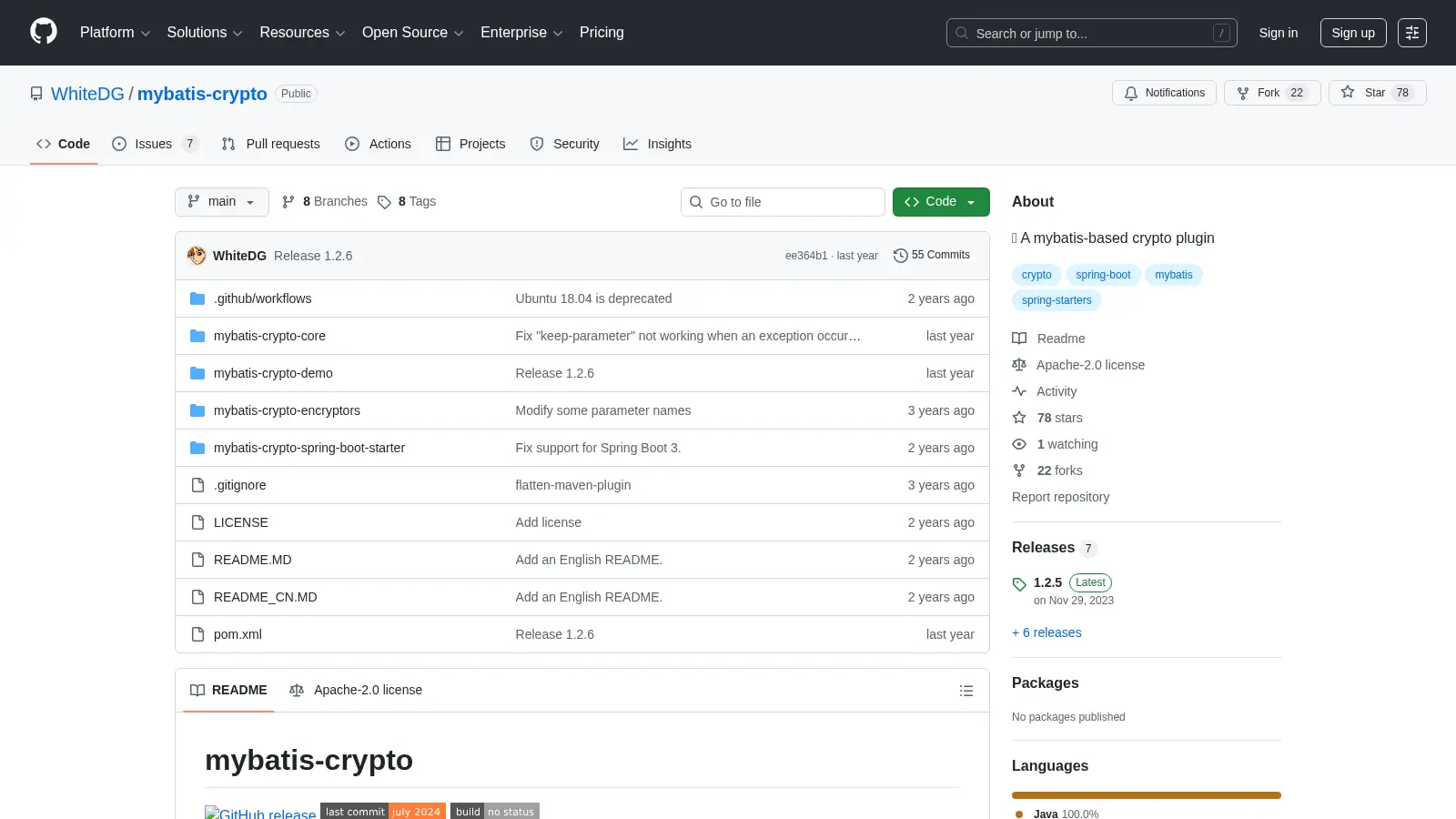The width and height of the screenshot is (1456, 819).
Task: Expand the Platform menu
Action: [x=115, y=33]
